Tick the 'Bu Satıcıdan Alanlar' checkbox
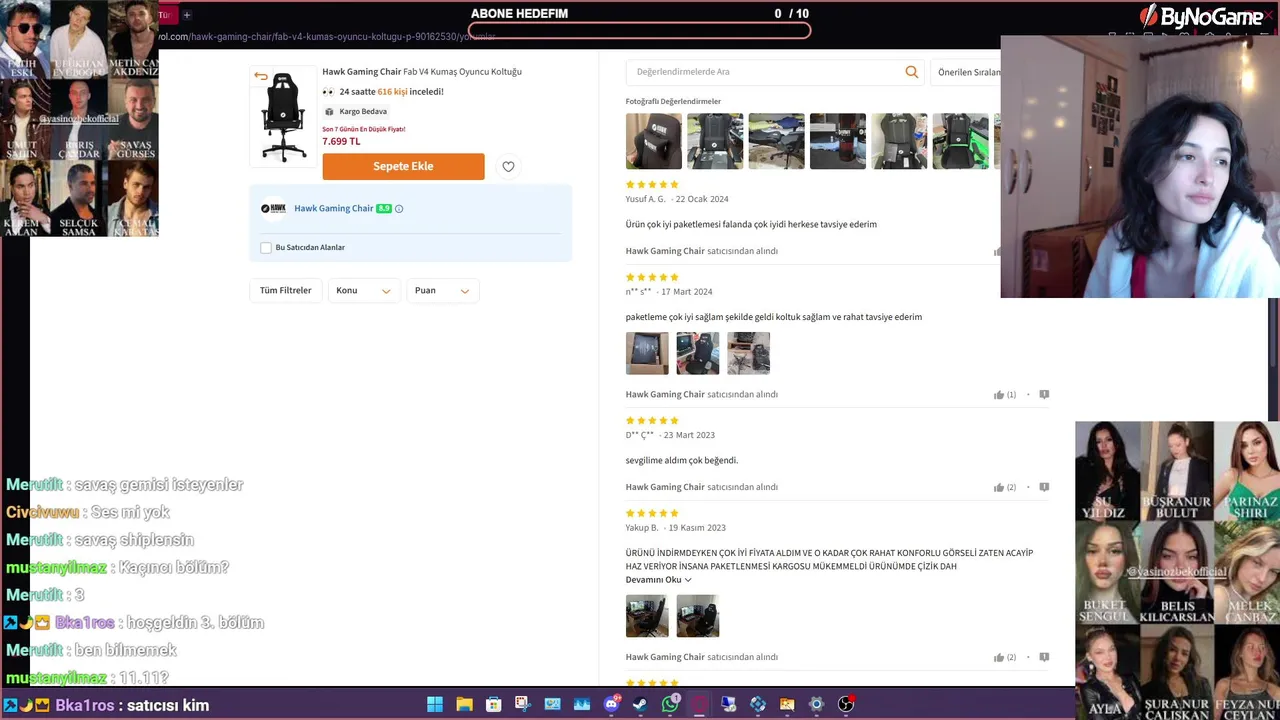 (x=266, y=248)
